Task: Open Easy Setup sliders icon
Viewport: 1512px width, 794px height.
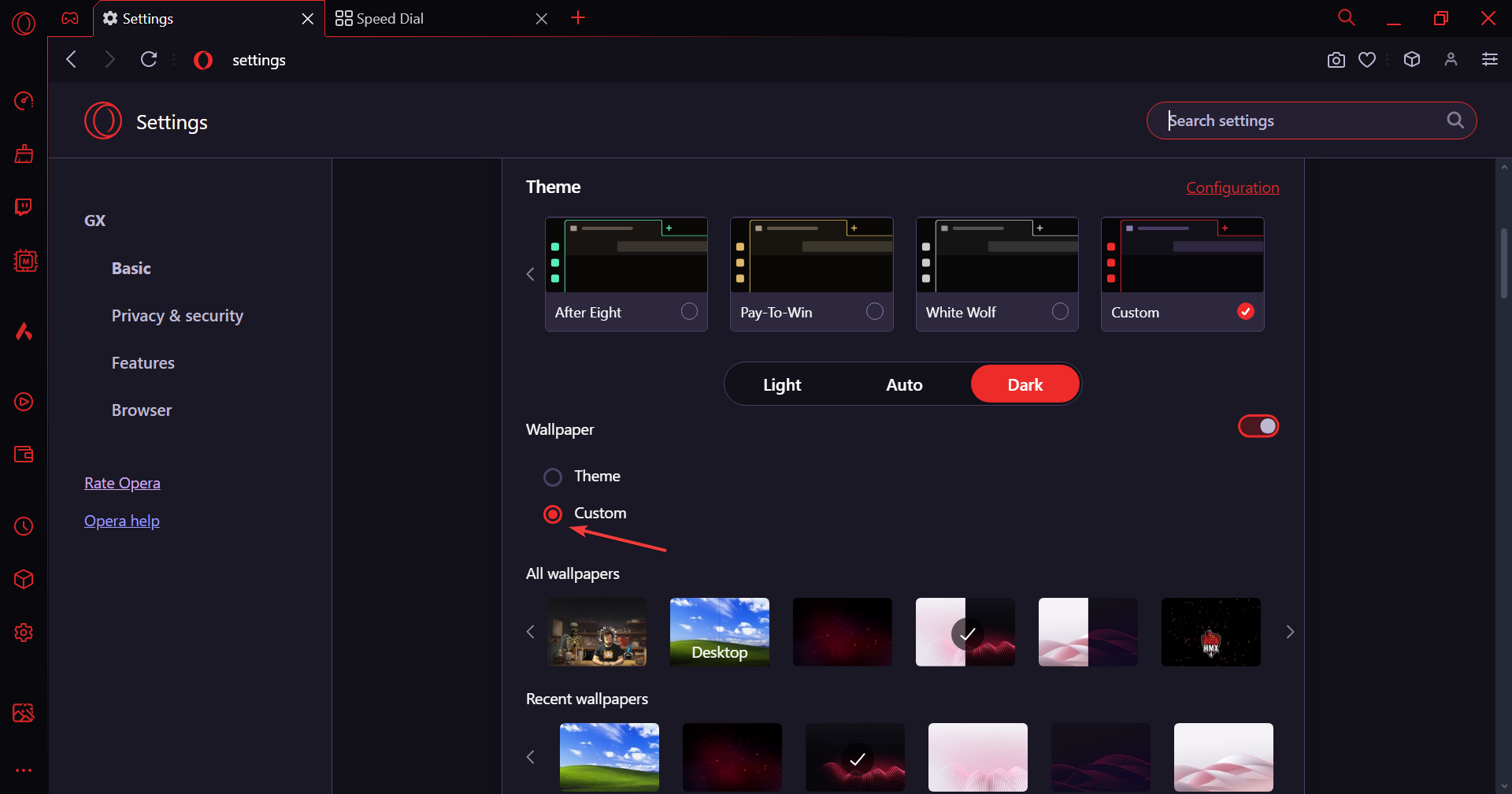Action: pos(1490,59)
